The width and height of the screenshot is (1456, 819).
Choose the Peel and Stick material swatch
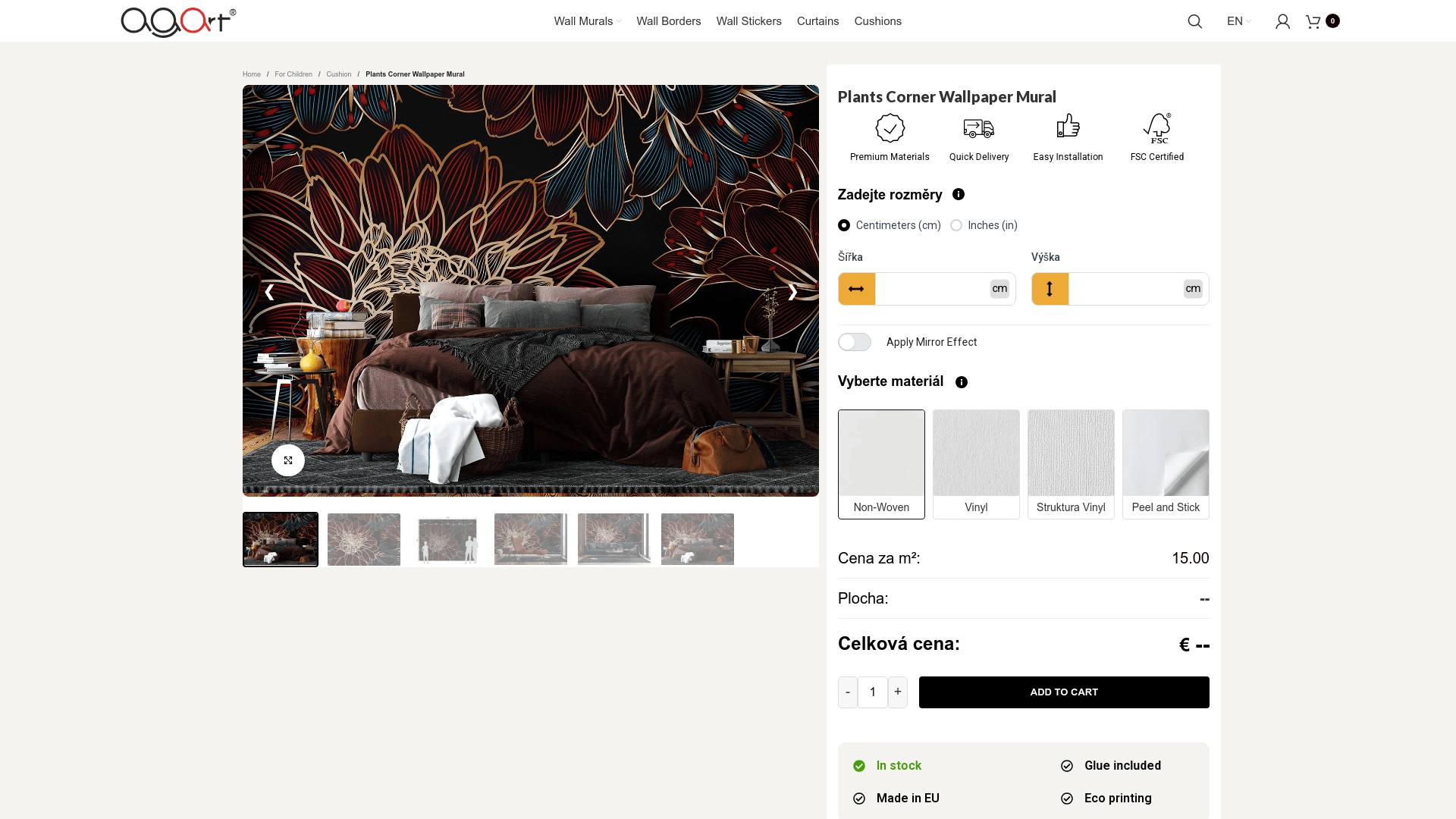(x=1166, y=464)
